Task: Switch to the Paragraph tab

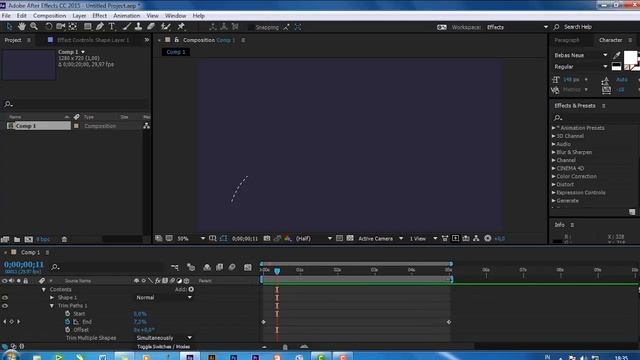Action: pyautogui.click(x=567, y=40)
